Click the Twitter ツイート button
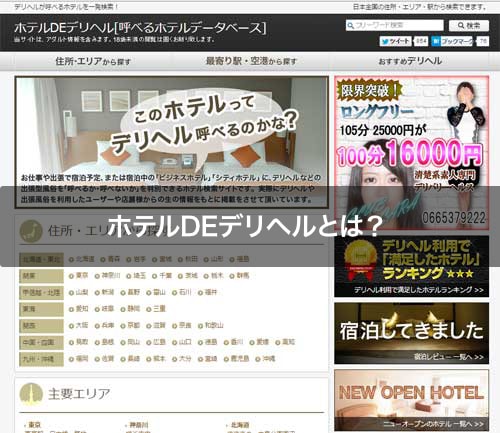Viewport: 500px width, 433px height. 395,41
